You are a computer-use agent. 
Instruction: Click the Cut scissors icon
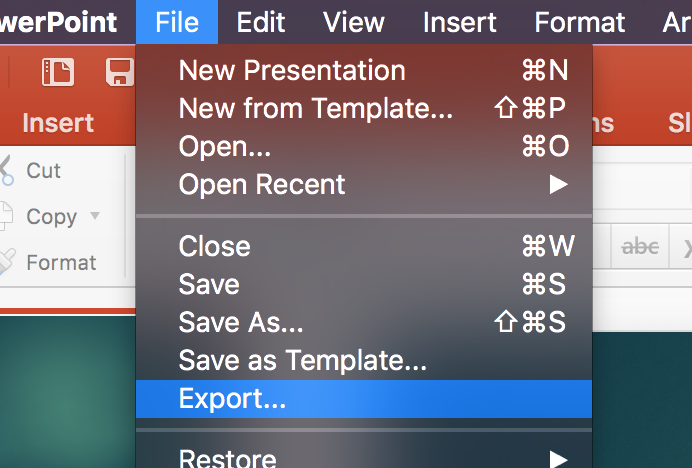coord(6,170)
